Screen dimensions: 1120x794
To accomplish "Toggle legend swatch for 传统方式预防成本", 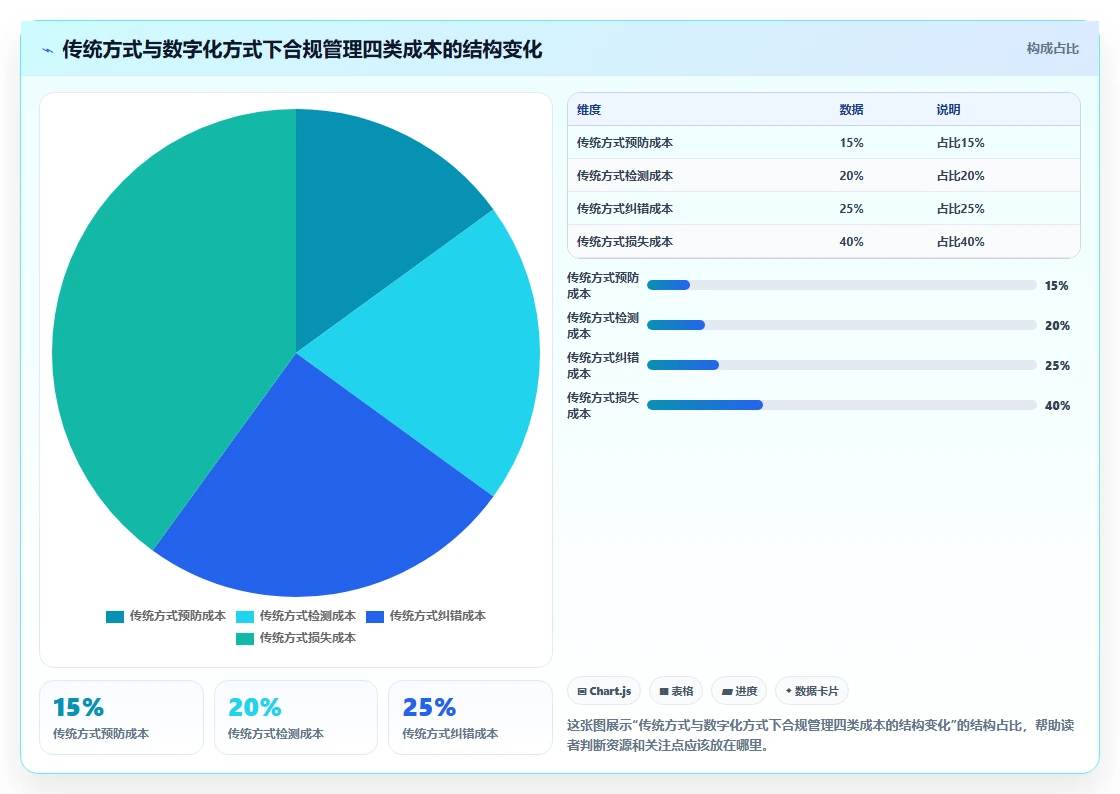I will click(x=115, y=616).
